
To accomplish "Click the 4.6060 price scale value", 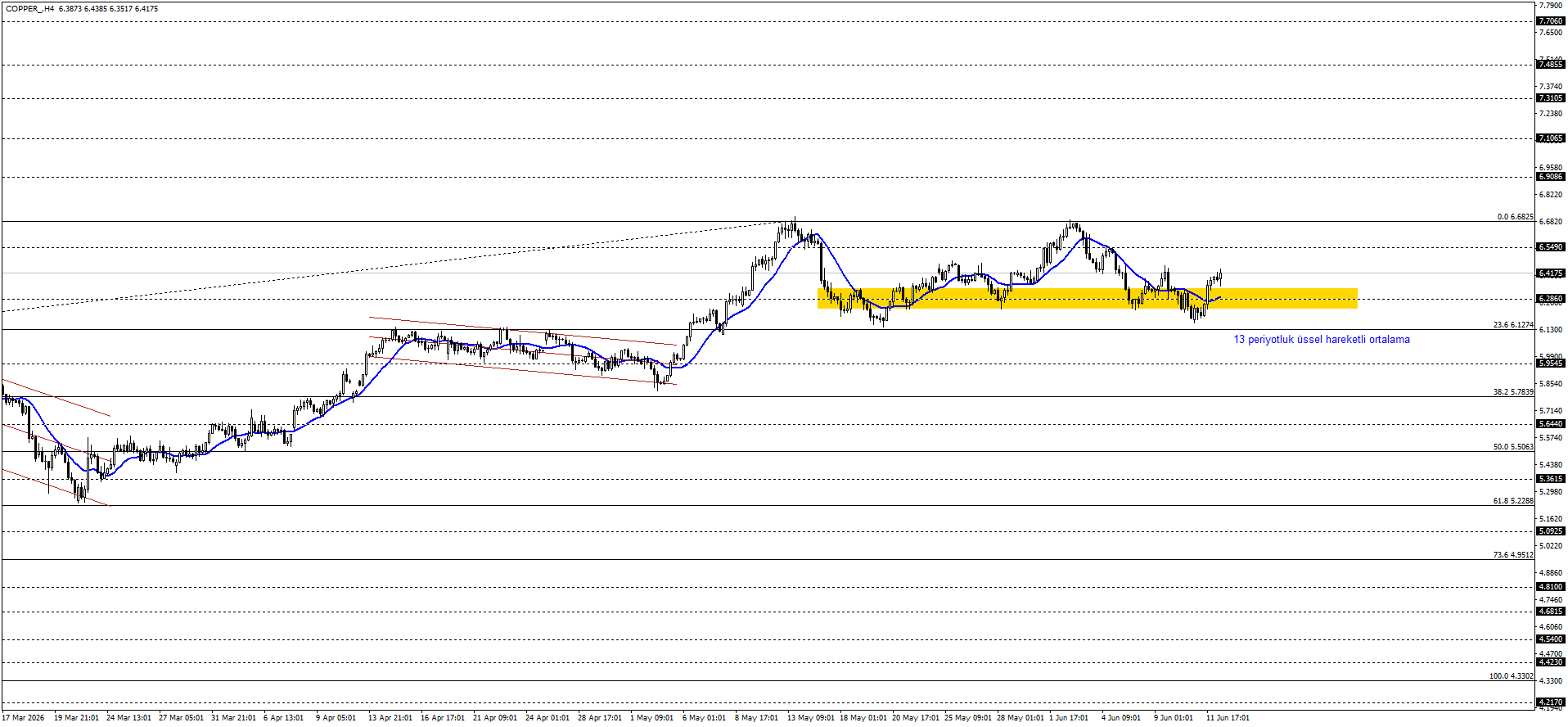I will click(x=1551, y=627).
